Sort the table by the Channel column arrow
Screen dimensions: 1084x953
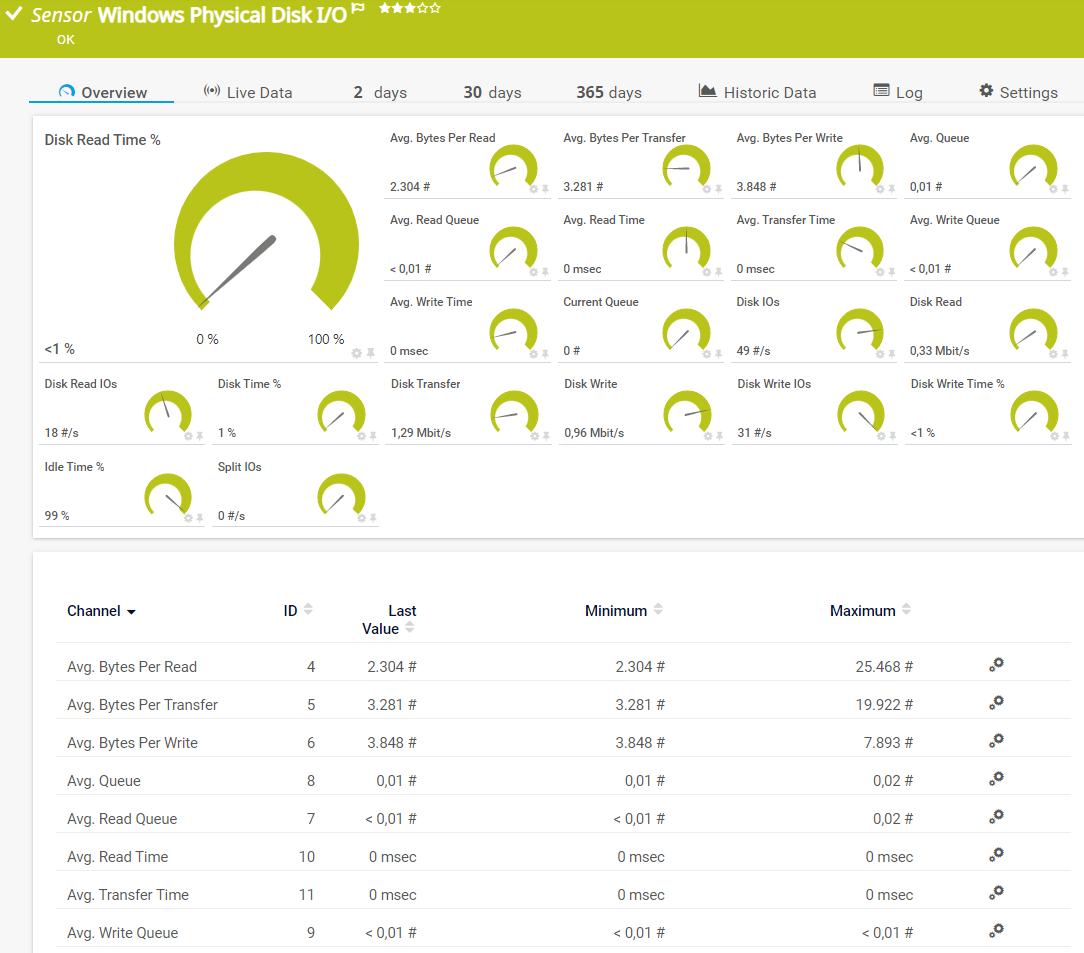131,612
